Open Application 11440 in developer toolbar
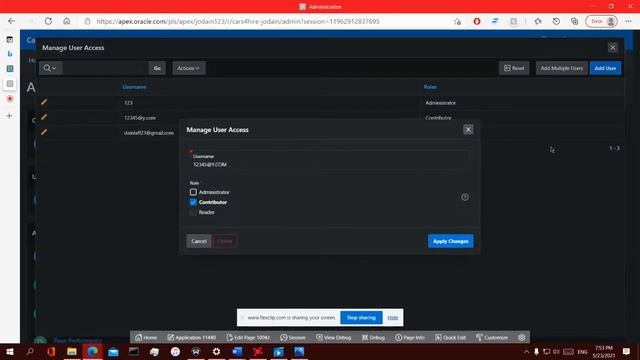 192,338
